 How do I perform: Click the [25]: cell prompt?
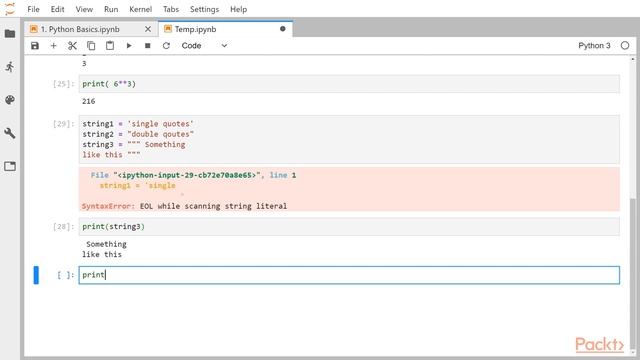tap(64, 84)
